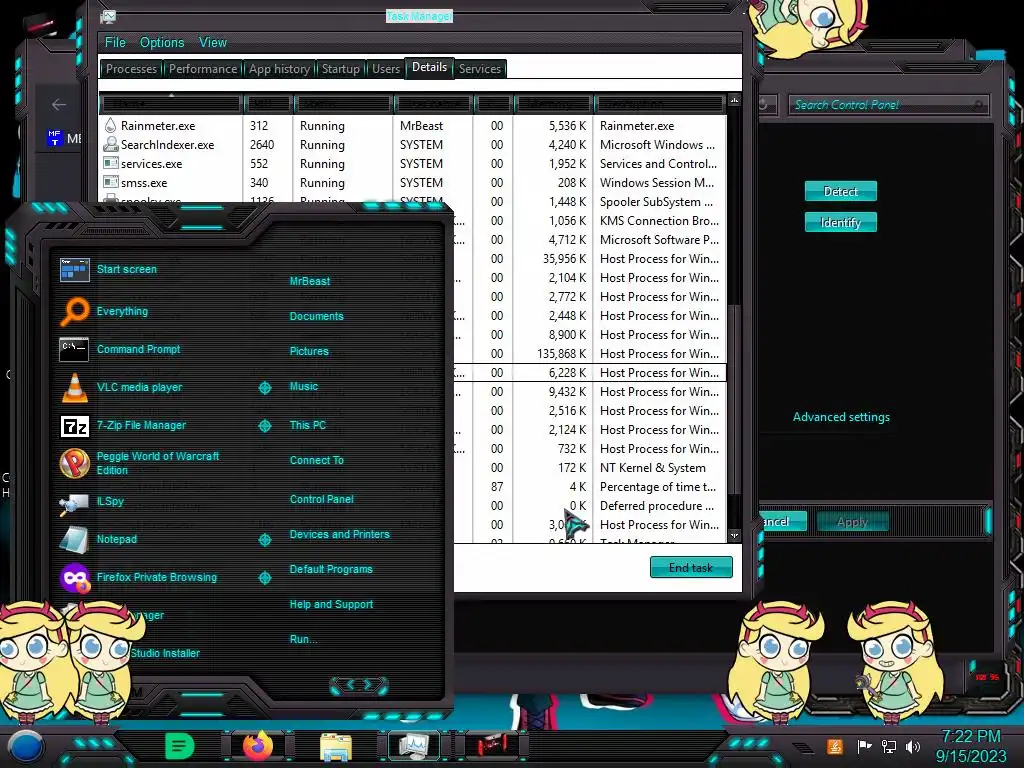The height and width of the screenshot is (768, 1024).
Task: Switch to Startup tab
Action: (340, 69)
